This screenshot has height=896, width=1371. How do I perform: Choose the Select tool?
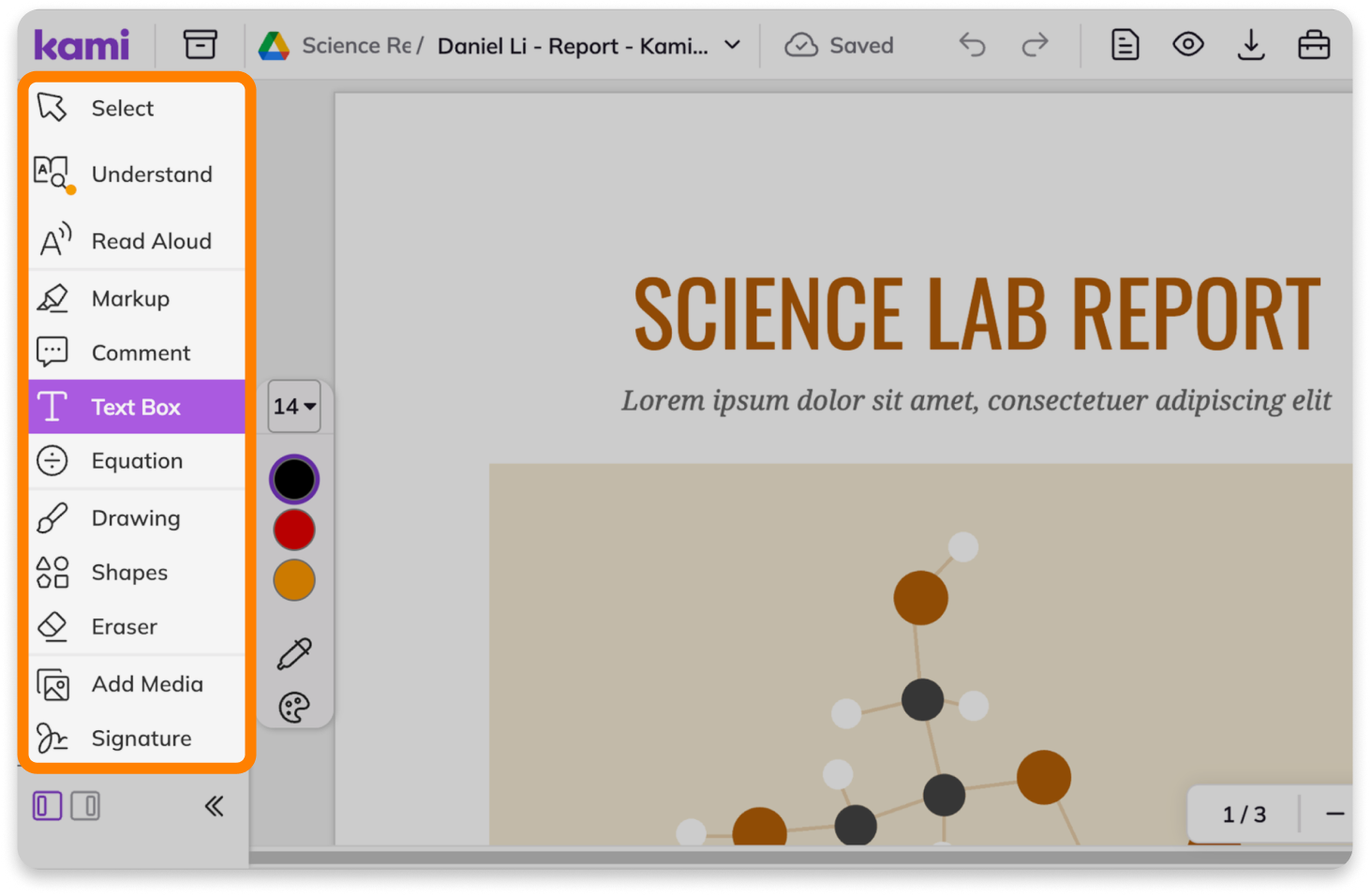point(137,109)
